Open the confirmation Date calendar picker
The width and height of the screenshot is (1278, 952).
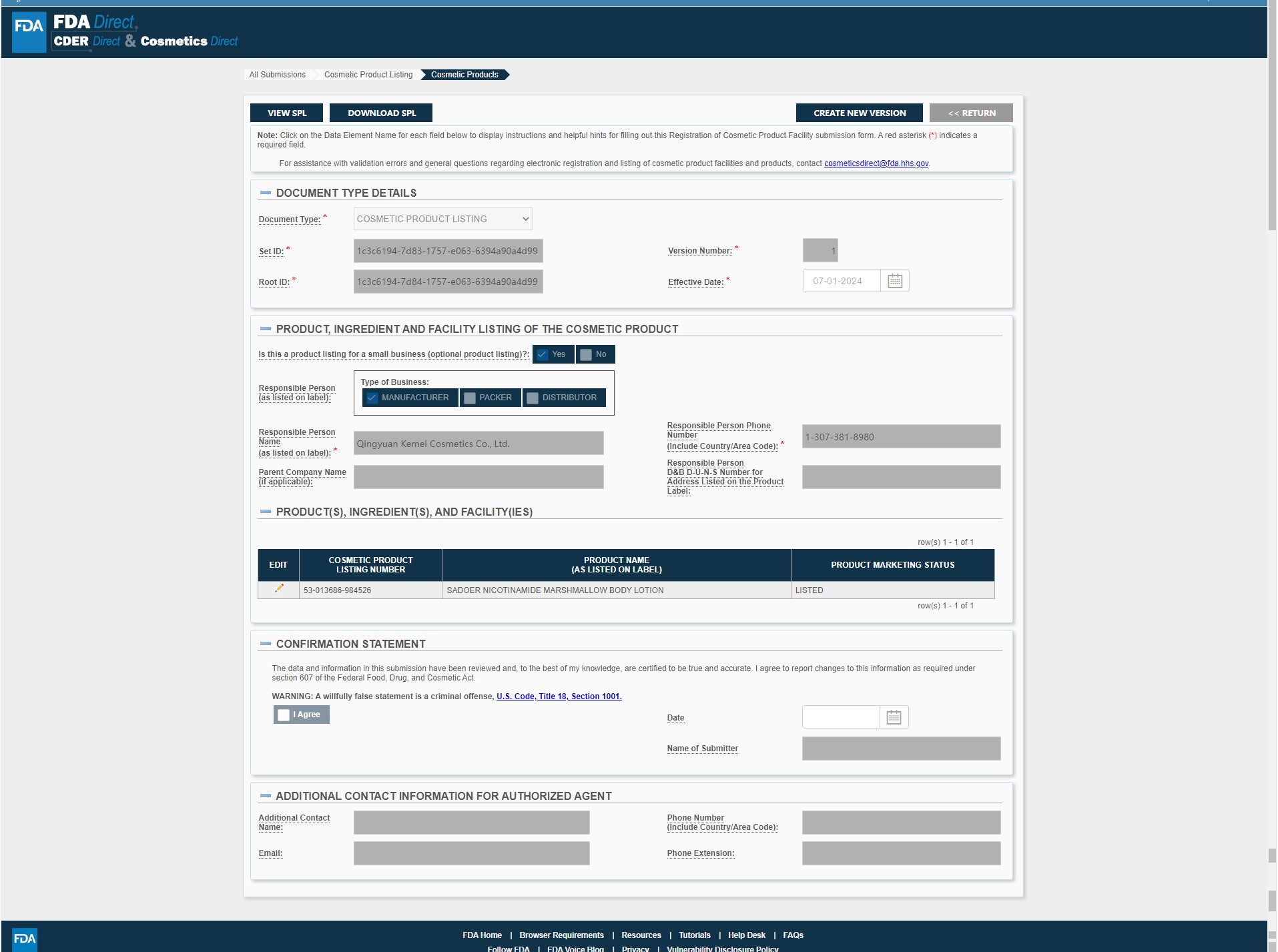[894, 718]
